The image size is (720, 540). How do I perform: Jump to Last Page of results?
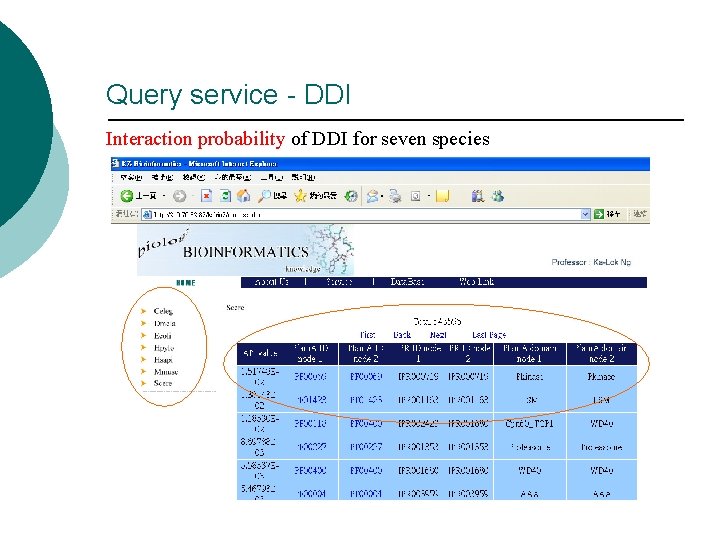pos(489,335)
